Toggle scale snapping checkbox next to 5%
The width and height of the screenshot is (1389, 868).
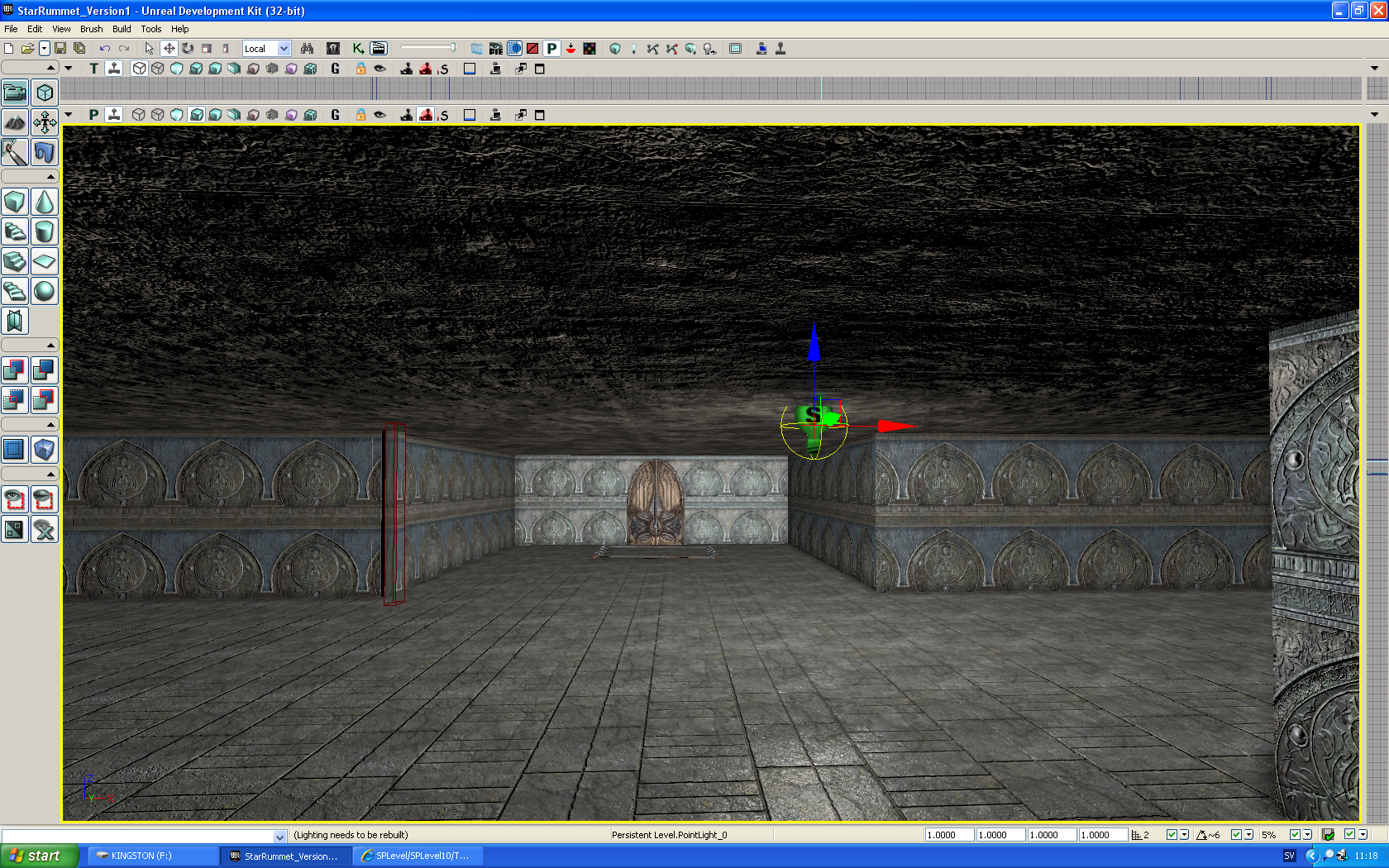(1296, 835)
